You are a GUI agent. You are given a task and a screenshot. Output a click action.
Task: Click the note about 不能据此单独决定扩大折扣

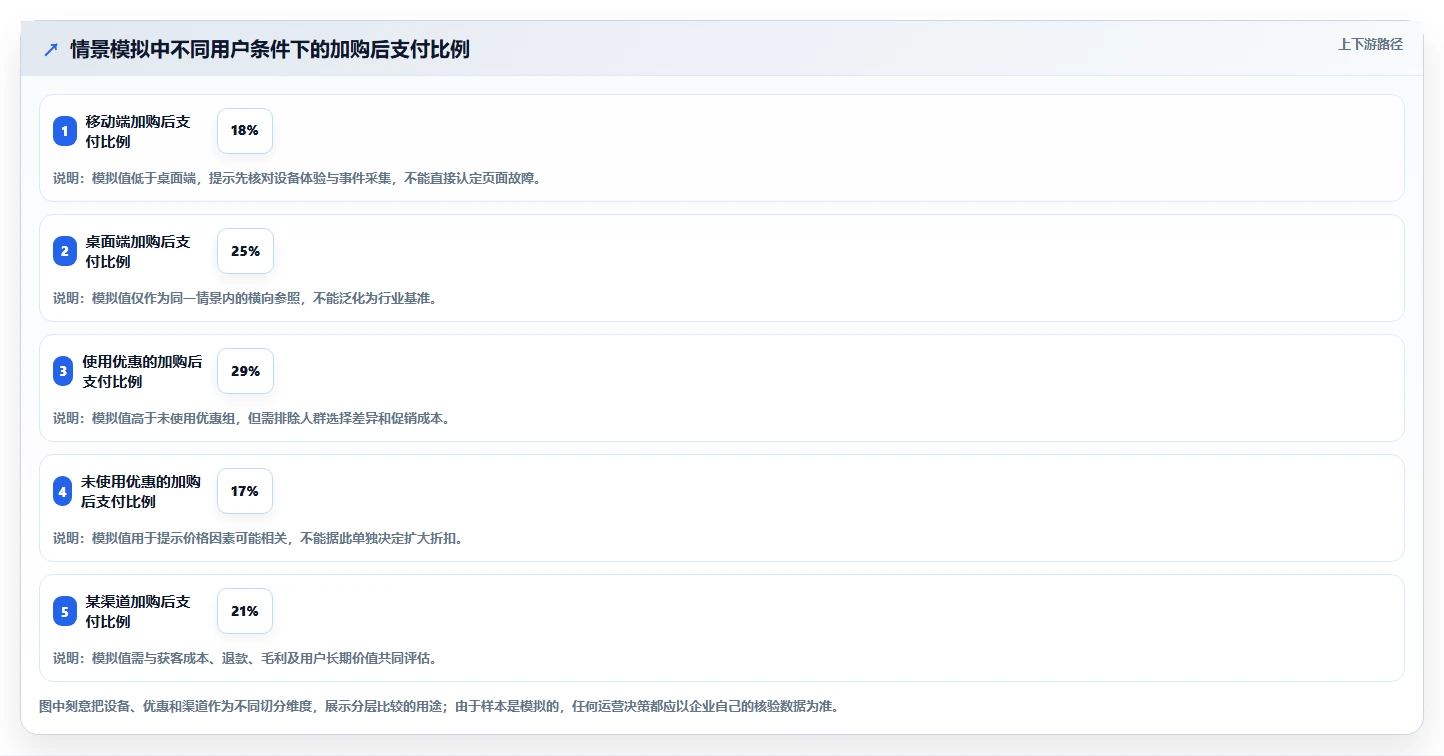[258, 538]
